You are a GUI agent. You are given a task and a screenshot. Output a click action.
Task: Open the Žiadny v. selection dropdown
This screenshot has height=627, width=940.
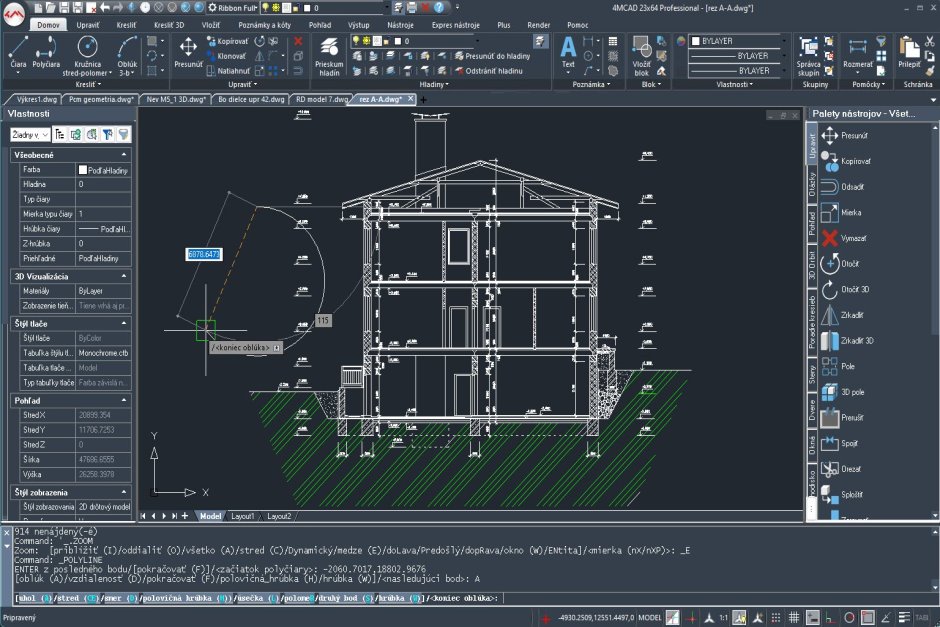[x=30, y=134]
